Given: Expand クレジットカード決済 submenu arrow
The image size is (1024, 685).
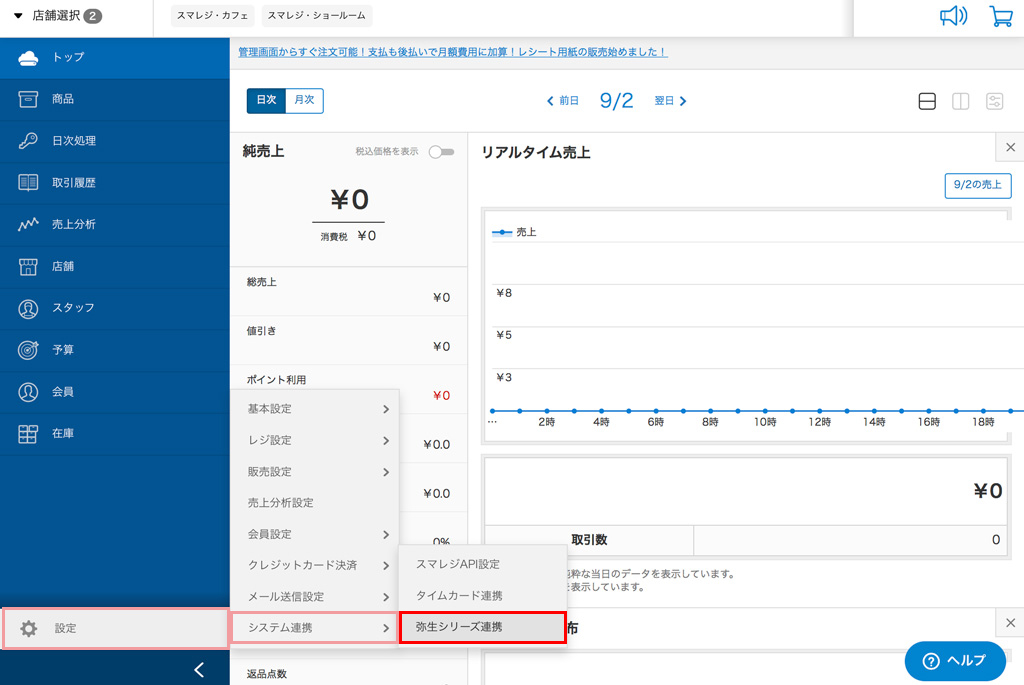Looking at the screenshot, I should pyautogui.click(x=386, y=566).
